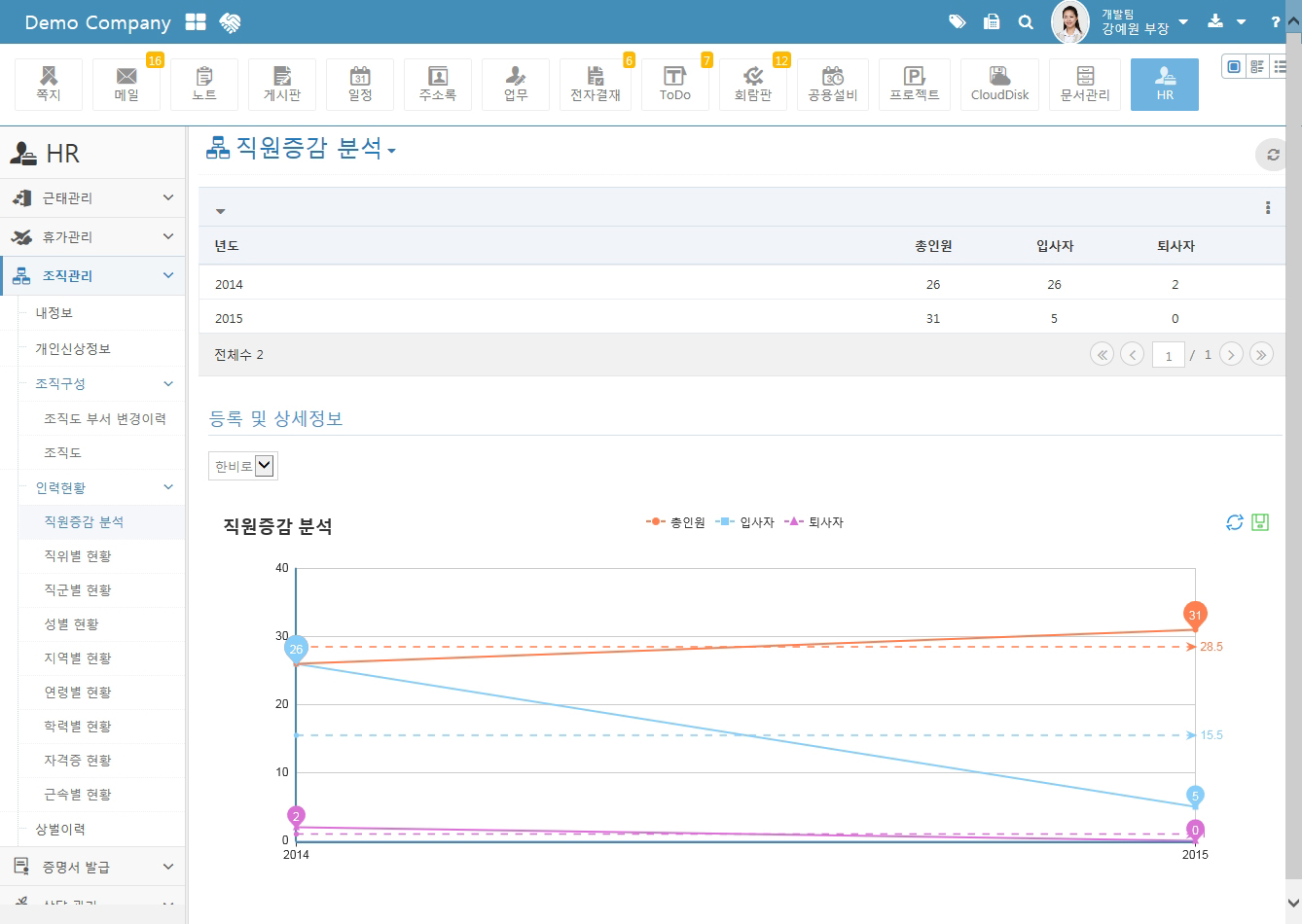Image resolution: width=1302 pixels, height=924 pixels.
Task: Switch to the single-panel view layout
Action: click(1234, 66)
